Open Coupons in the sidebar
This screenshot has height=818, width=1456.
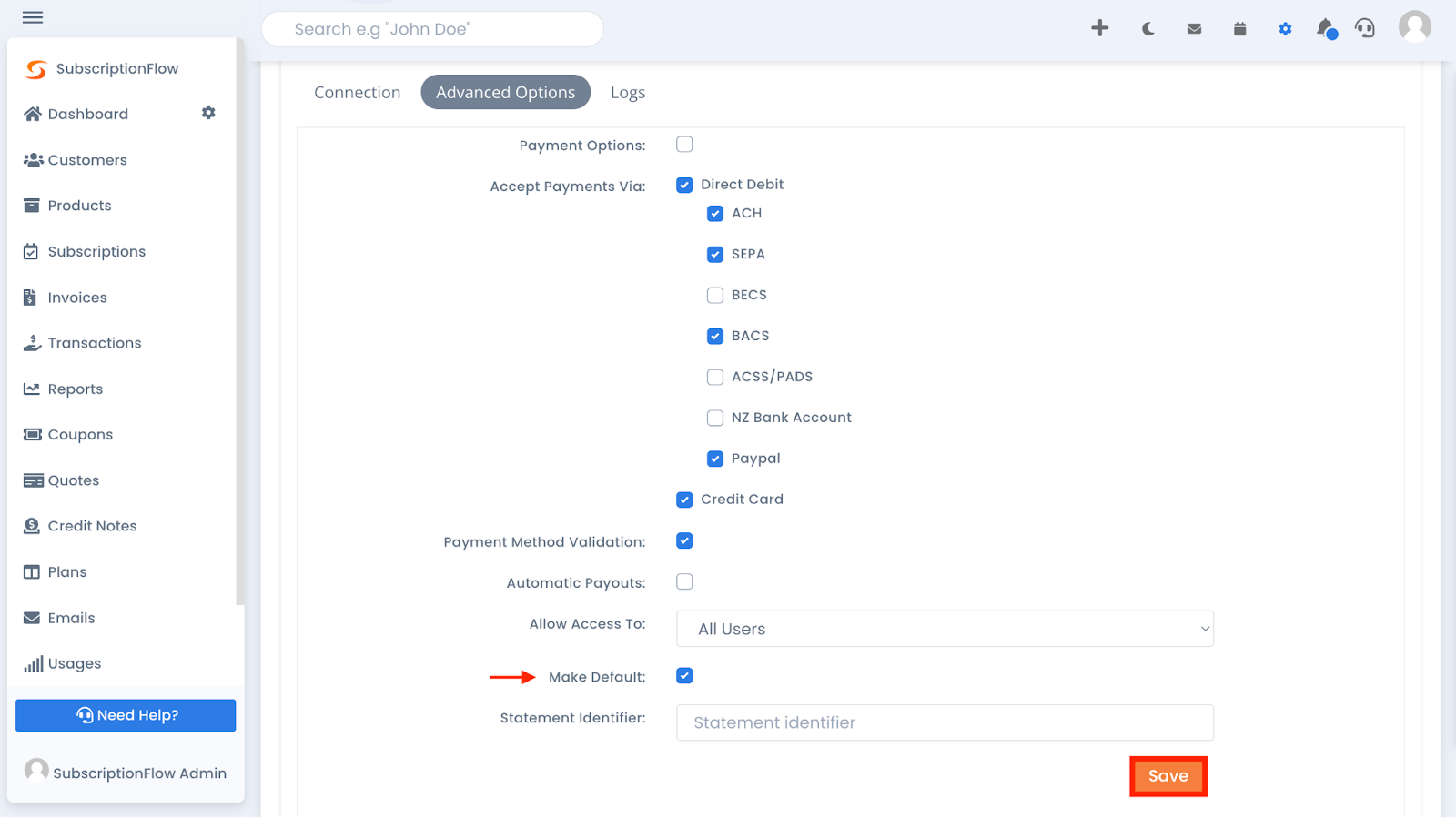pyautogui.click(x=80, y=435)
